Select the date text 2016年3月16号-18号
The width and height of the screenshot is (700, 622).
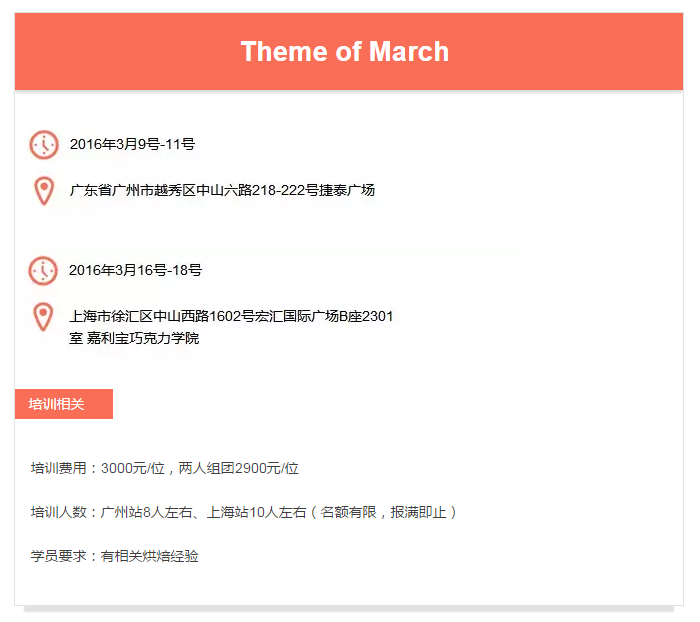pyautogui.click(x=135, y=270)
